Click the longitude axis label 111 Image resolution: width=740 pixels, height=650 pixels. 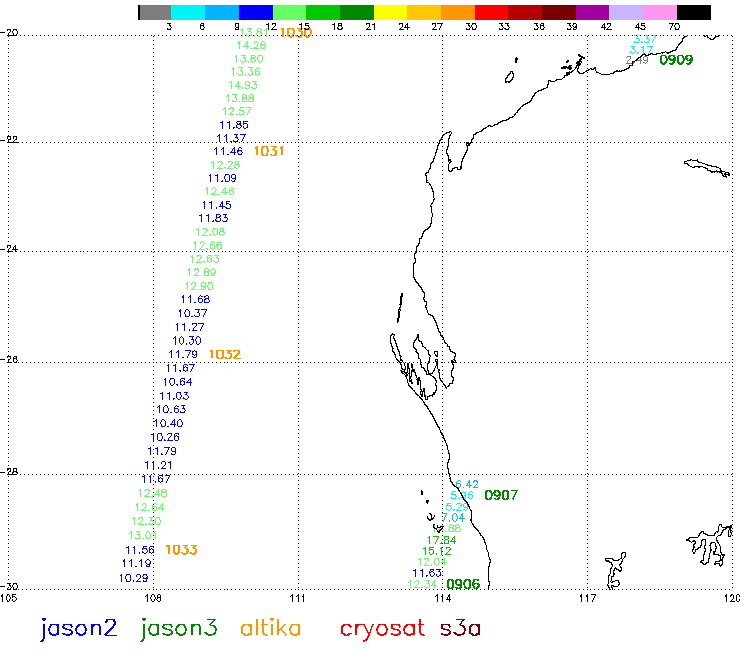(298, 599)
